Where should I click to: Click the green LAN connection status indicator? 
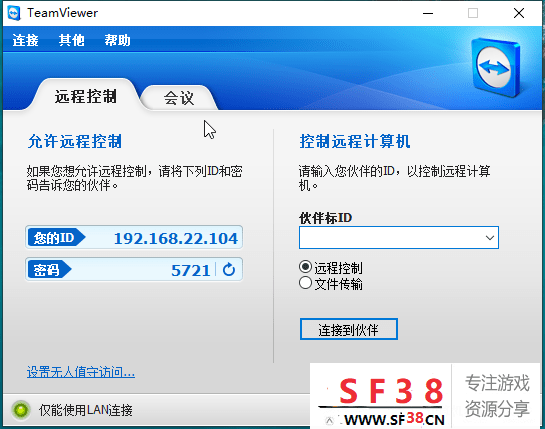coord(21,410)
